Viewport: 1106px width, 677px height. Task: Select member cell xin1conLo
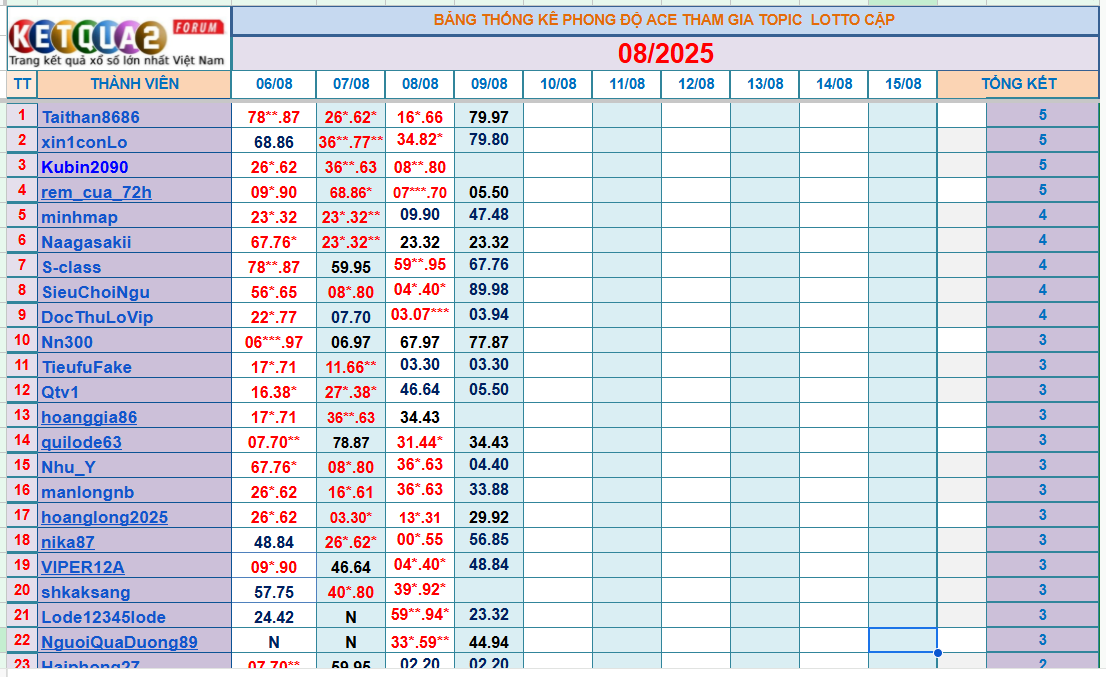[134, 141]
